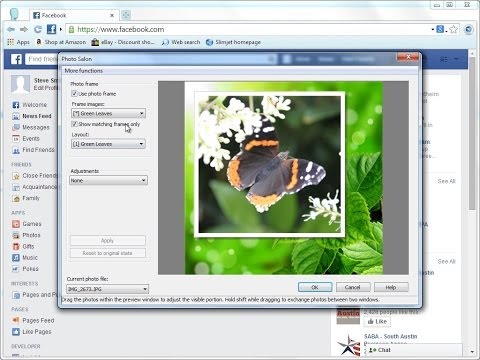The width and height of the screenshot is (480, 360).
Task: Click the Slimjet menu icon at top-left
Action: (14, 14)
